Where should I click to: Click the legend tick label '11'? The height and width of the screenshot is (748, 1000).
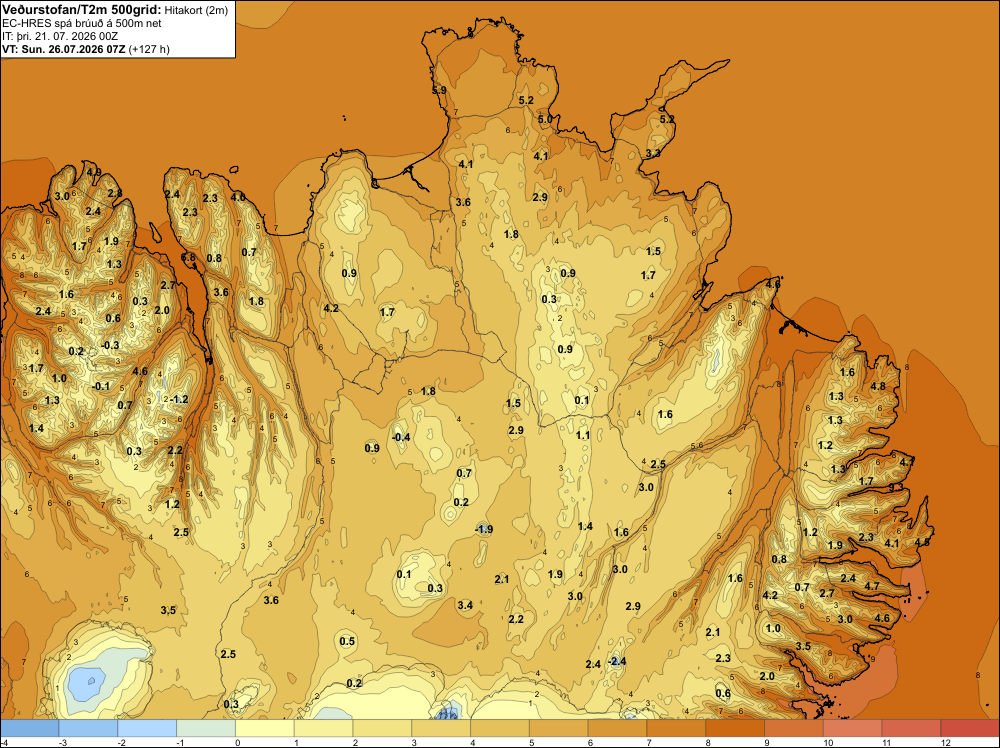[x=886, y=742]
